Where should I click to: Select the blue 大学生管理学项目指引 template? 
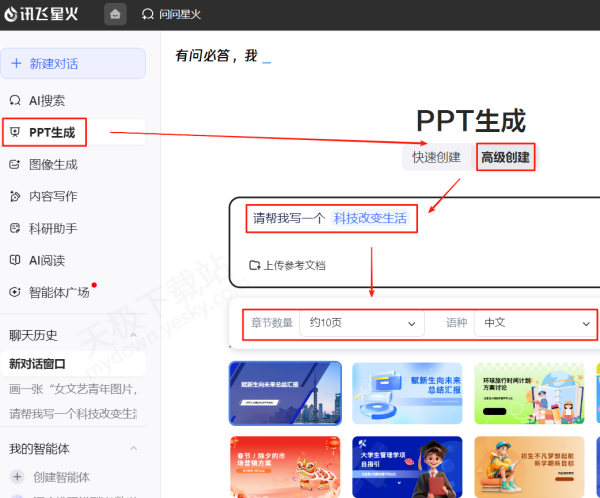[407, 467]
